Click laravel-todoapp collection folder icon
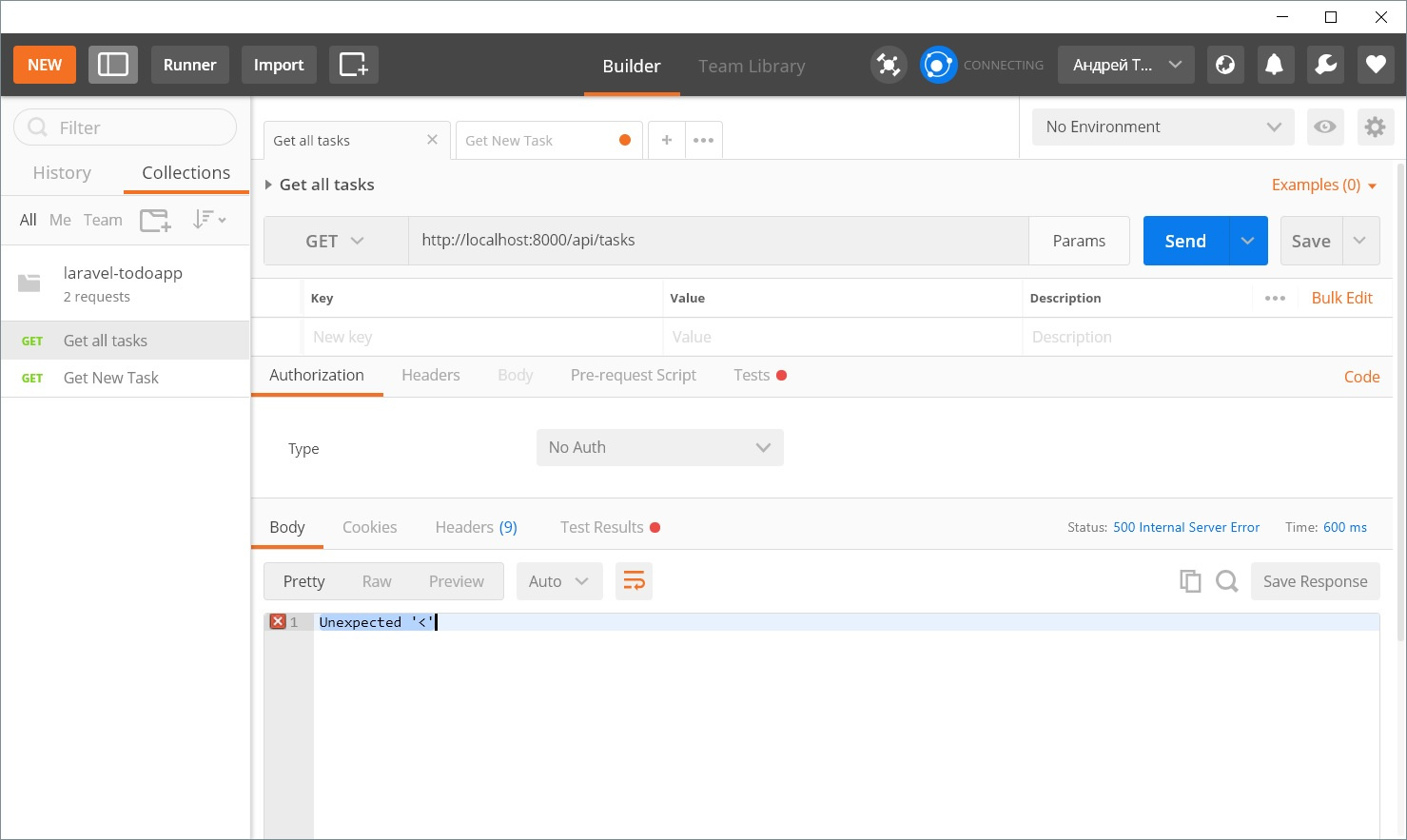The height and width of the screenshot is (840, 1407). point(29,283)
